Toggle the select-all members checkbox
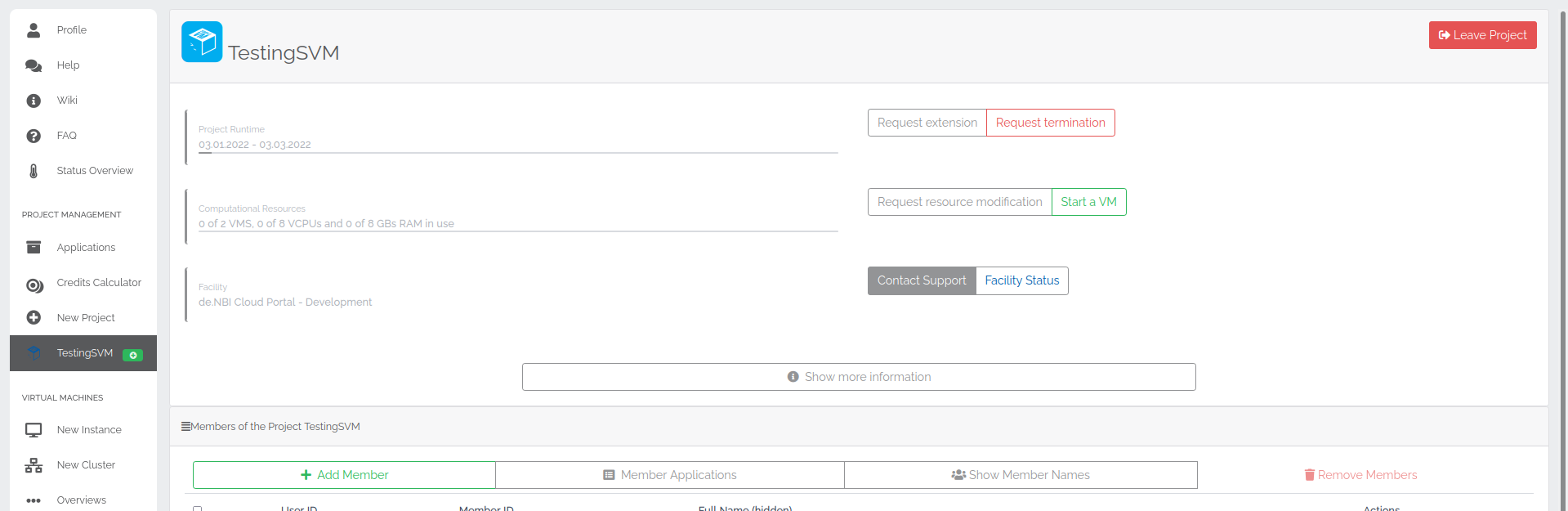The height and width of the screenshot is (511, 1568). pyautogui.click(x=197, y=508)
